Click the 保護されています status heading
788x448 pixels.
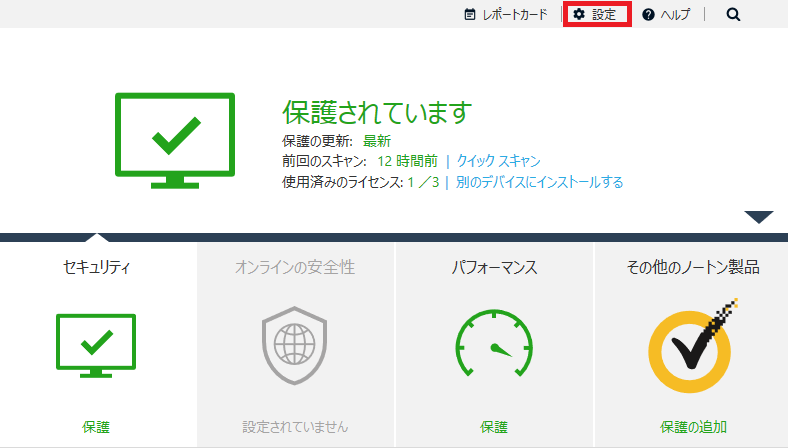click(x=377, y=112)
